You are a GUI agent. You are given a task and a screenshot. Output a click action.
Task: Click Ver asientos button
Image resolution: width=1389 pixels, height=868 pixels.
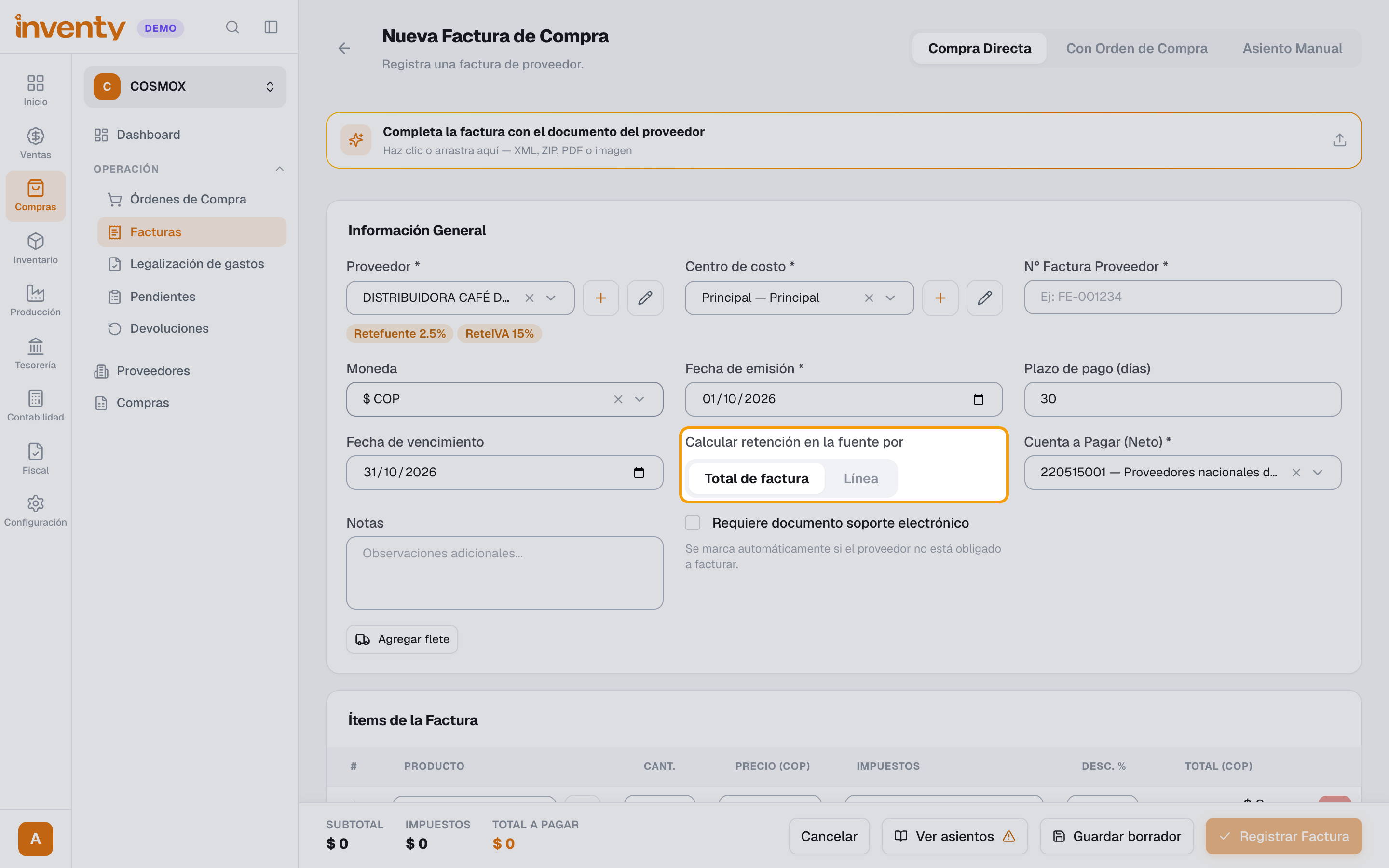click(x=954, y=837)
